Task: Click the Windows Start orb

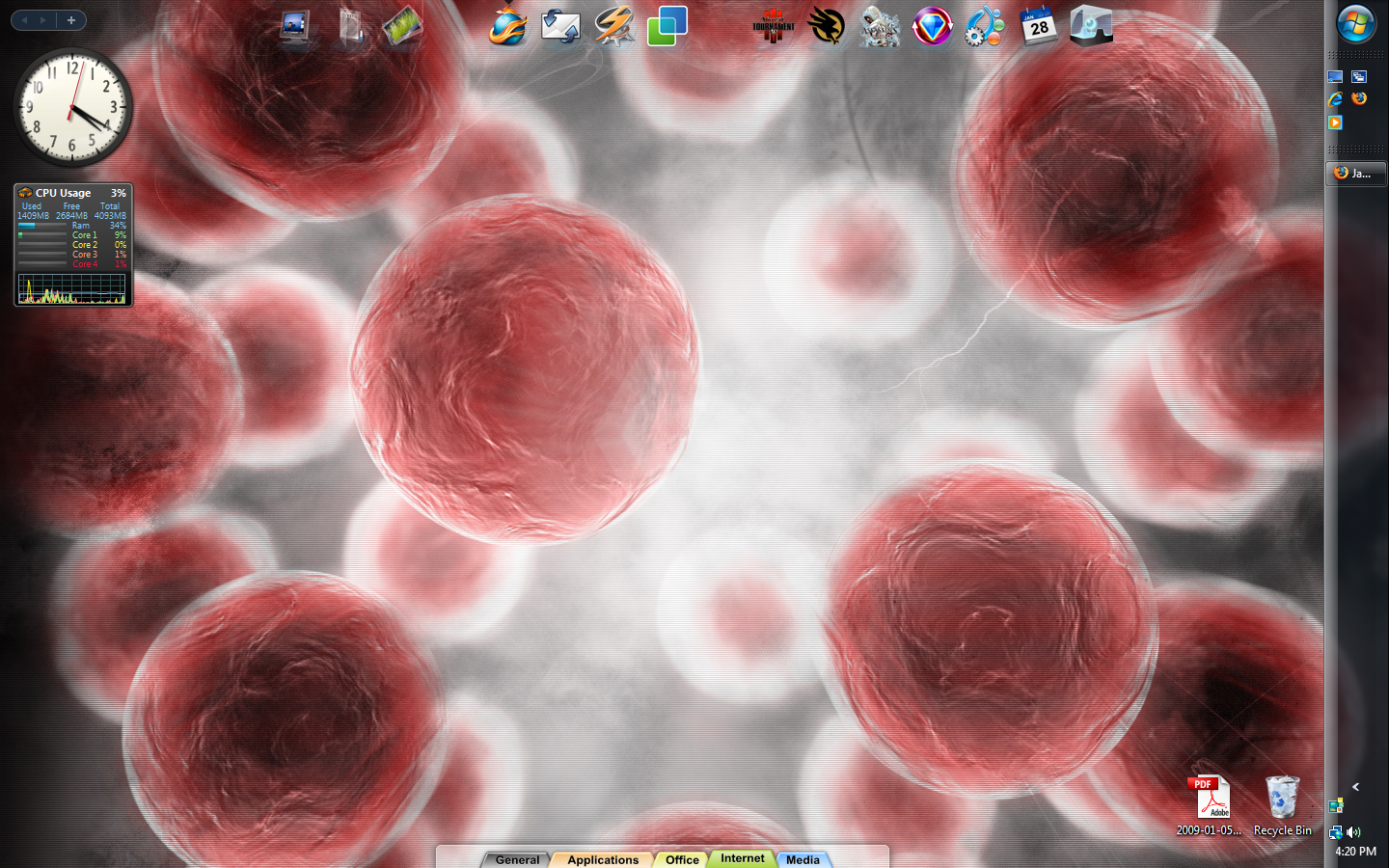Action: pos(1355,25)
